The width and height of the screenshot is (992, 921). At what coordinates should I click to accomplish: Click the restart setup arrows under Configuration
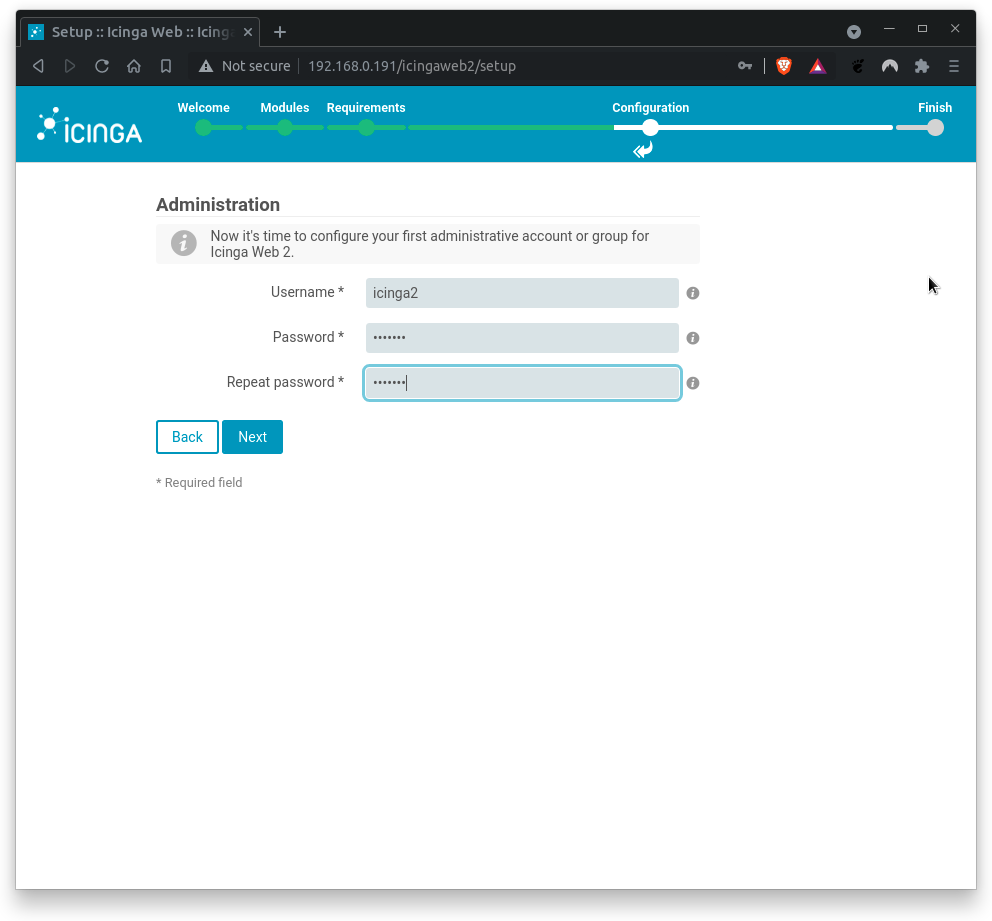[642, 150]
